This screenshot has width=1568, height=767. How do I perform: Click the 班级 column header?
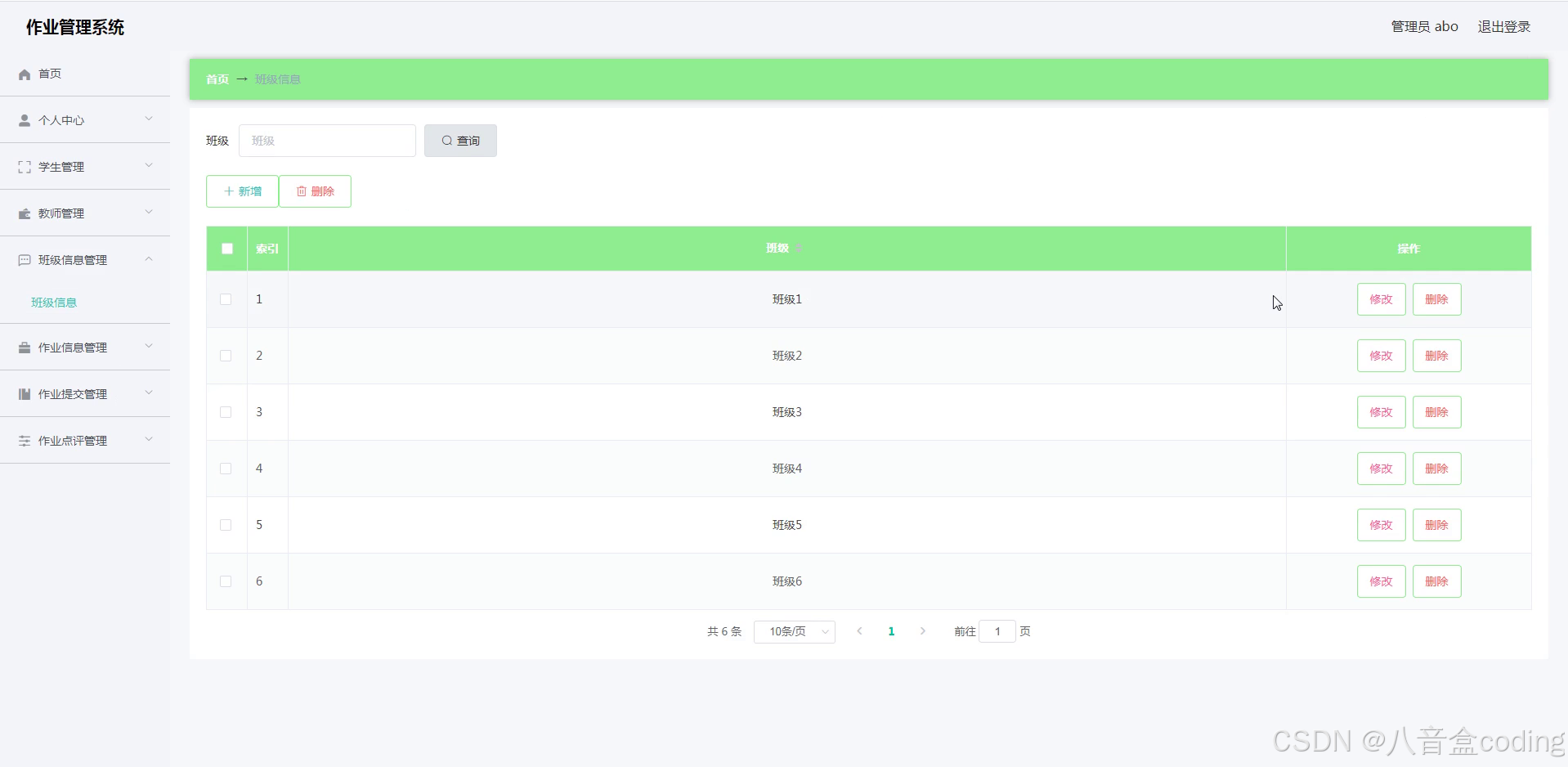pos(786,249)
